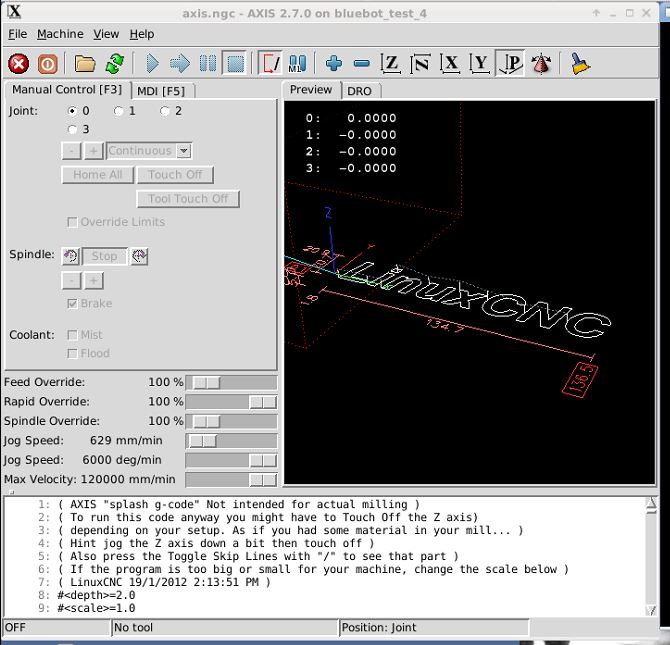This screenshot has width=670, height=645.
Task: Click the 'No tool' status field
Action: coord(225,627)
